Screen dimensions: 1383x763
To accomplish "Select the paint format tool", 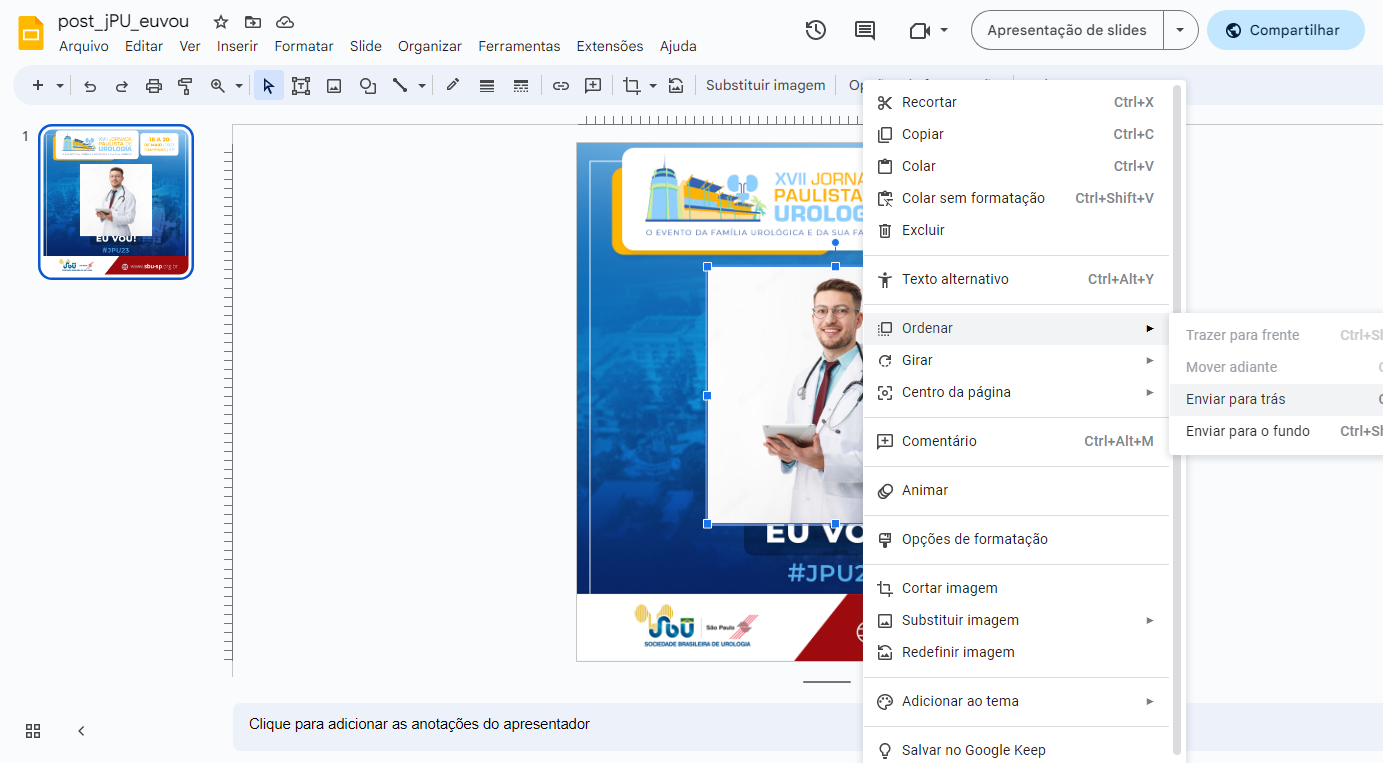I will pyautogui.click(x=185, y=86).
